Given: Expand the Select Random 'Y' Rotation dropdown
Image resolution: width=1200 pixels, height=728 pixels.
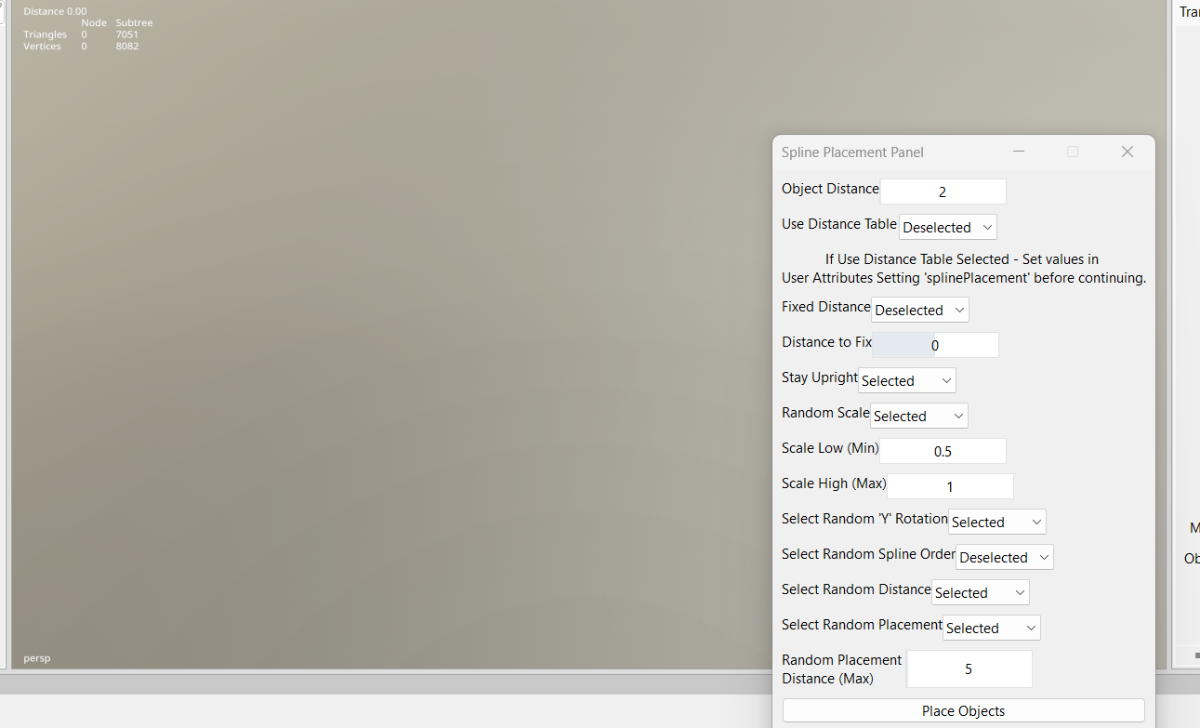Looking at the screenshot, I should (997, 522).
